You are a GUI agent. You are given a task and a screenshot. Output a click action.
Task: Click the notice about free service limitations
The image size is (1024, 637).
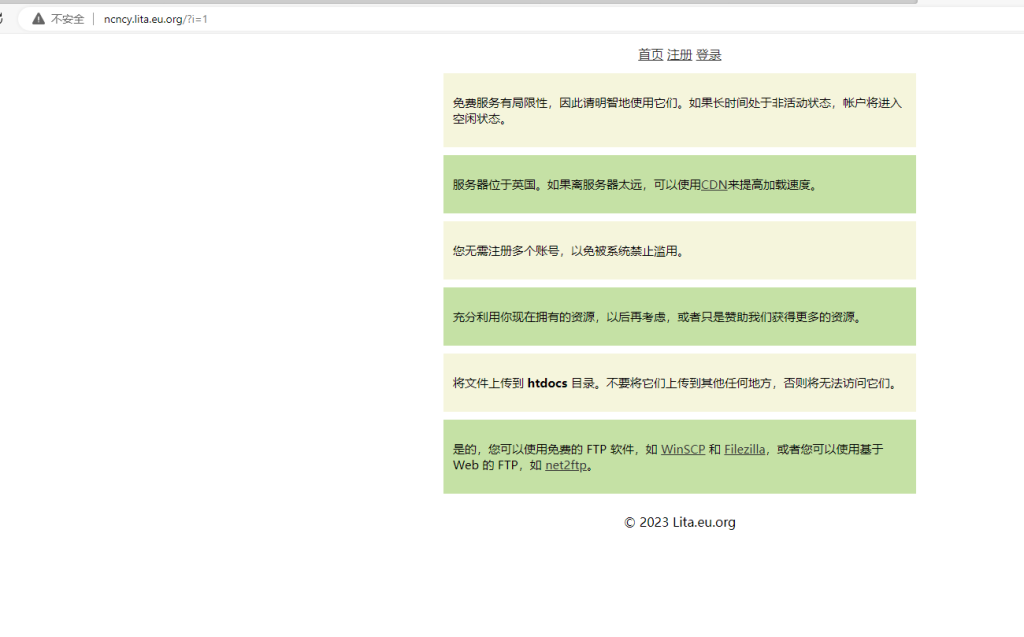tap(679, 110)
